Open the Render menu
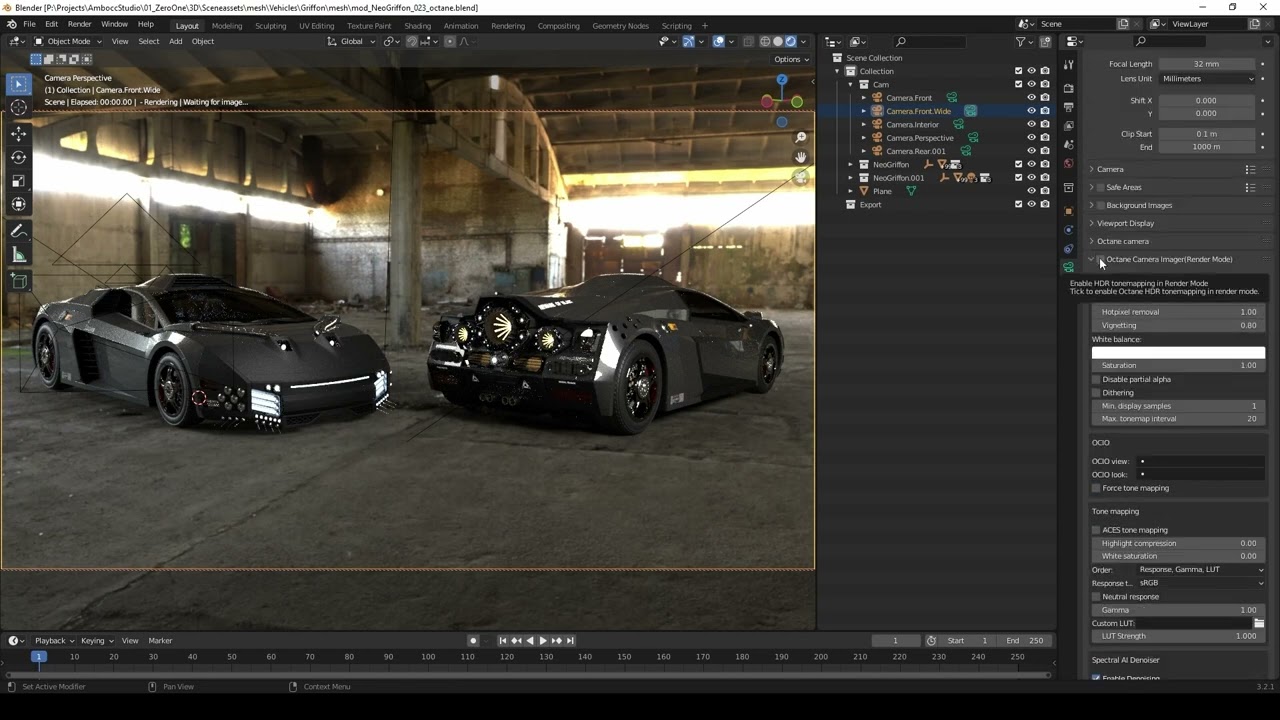This screenshot has height=720, width=1280. click(x=79, y=24)
